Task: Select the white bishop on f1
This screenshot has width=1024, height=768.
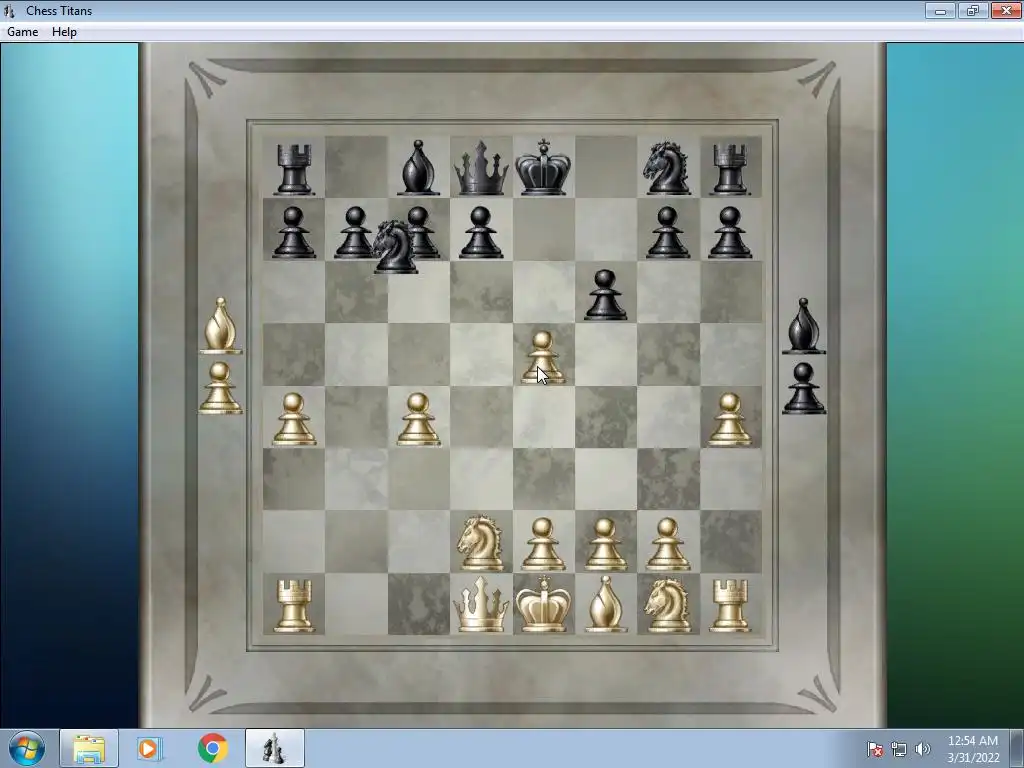Action: click(x=605, y=604)
